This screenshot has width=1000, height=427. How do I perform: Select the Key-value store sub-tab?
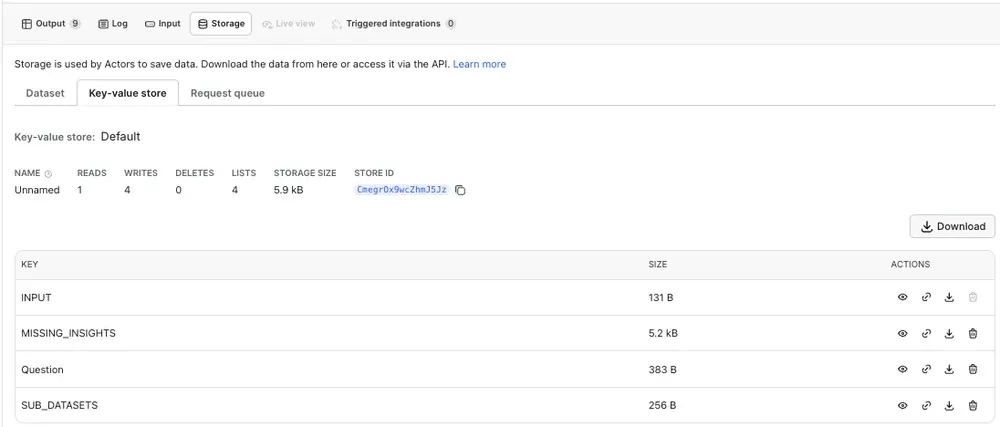[x=128, y=93]
